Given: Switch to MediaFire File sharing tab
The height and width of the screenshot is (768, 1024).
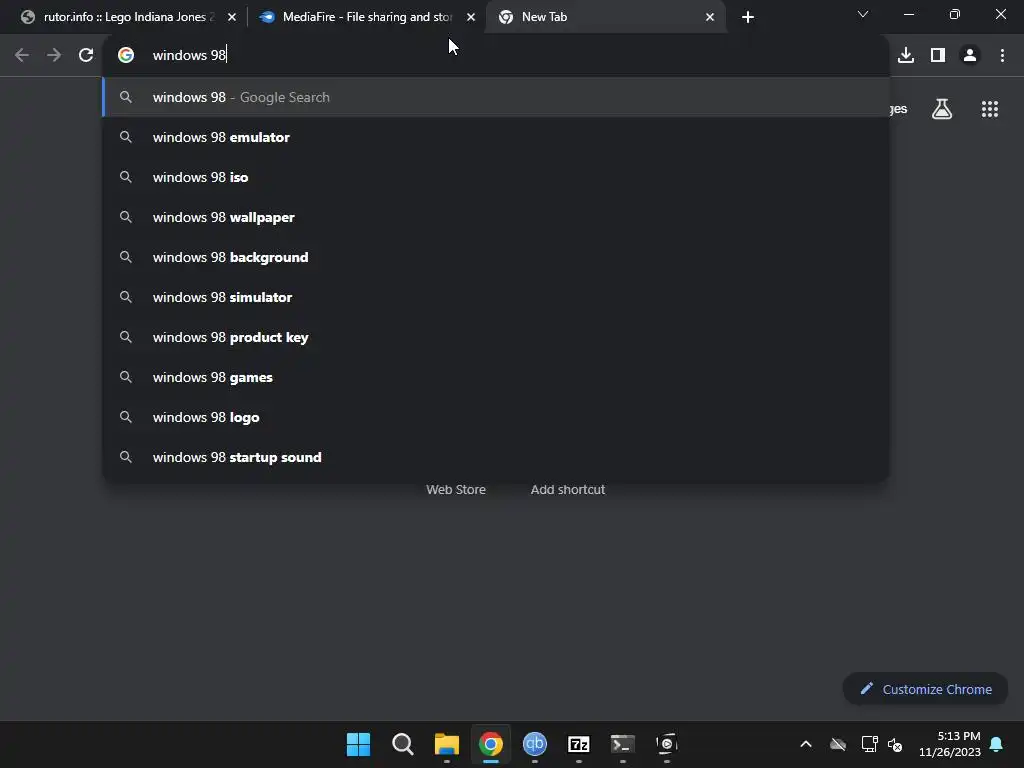Looking at the screenshot, I should pos(366,17).
